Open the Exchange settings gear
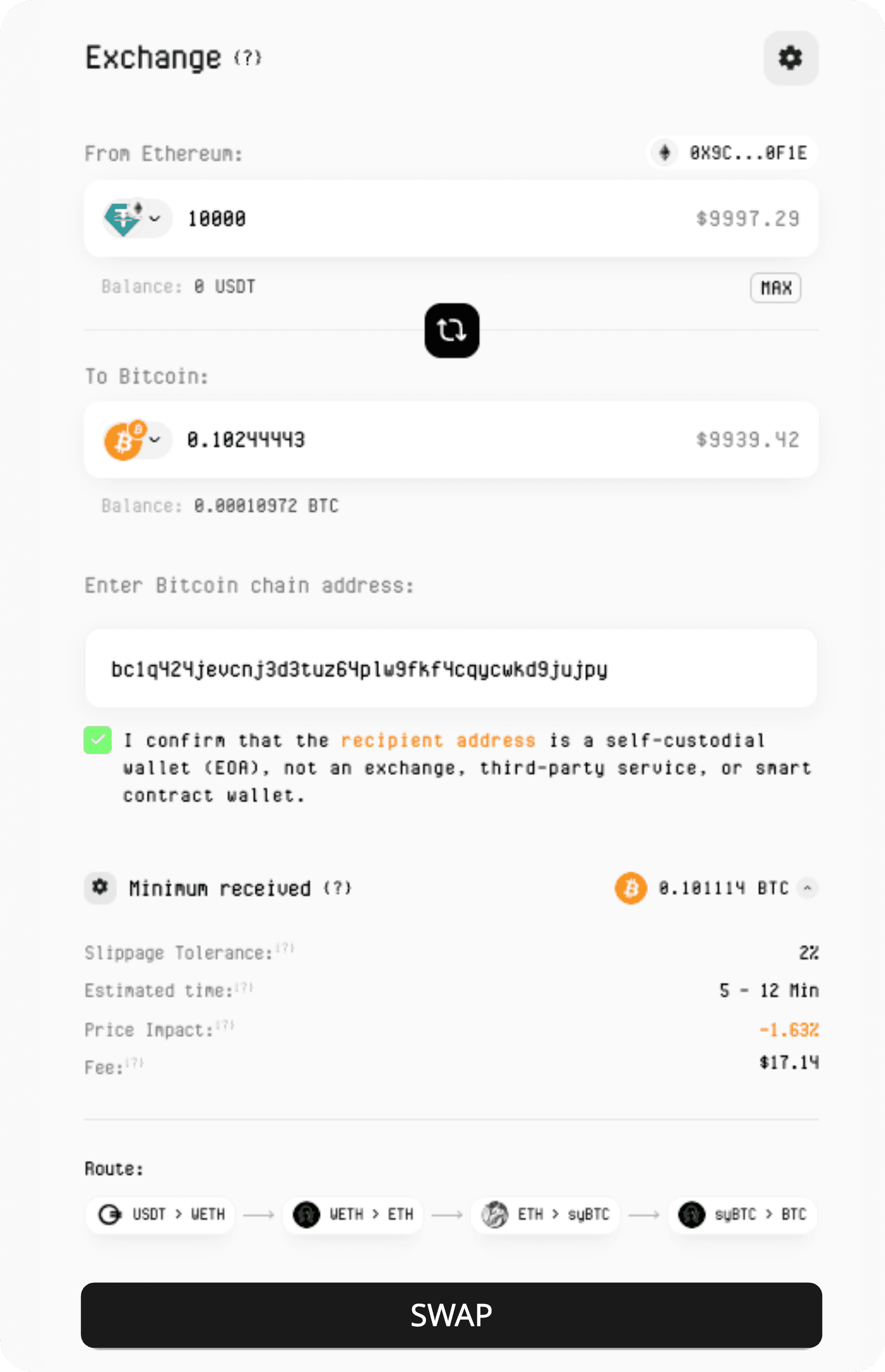The image size is (885, 1372). [790, 57]
